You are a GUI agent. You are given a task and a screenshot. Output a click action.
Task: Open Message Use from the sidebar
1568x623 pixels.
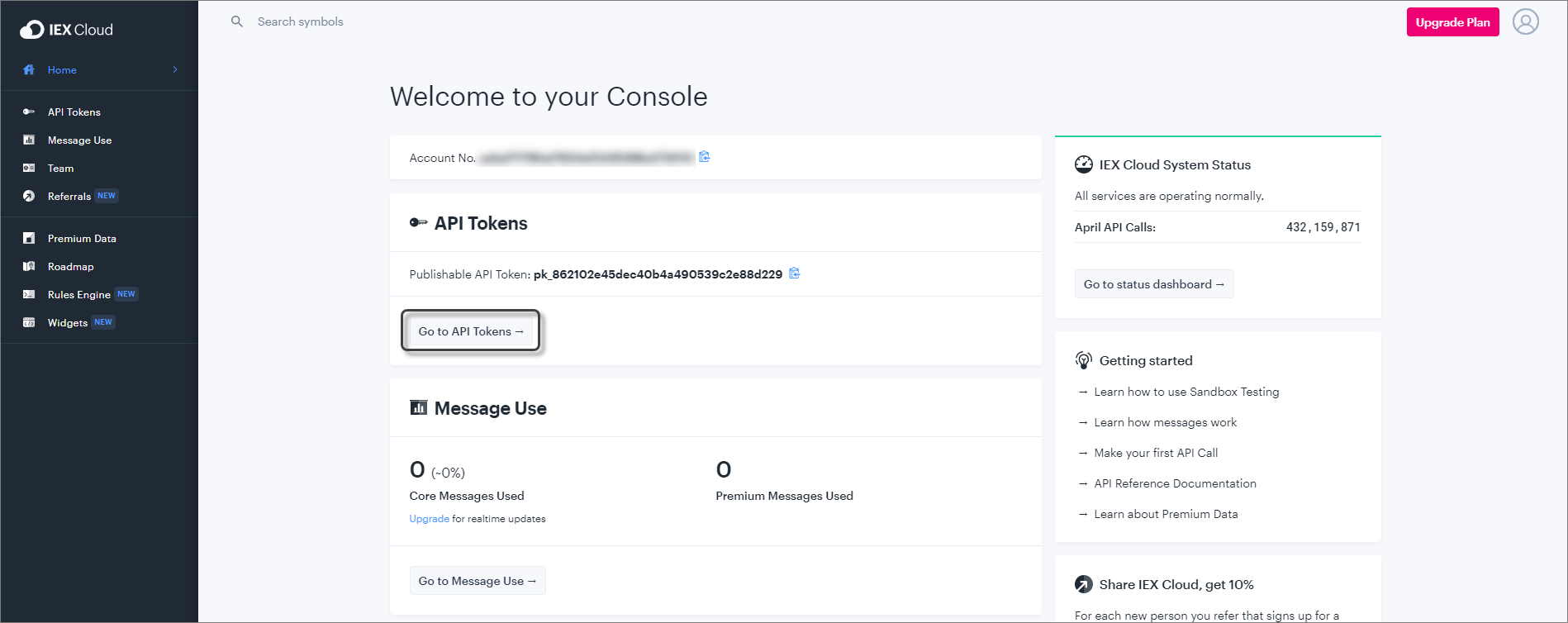click(79, 140)
